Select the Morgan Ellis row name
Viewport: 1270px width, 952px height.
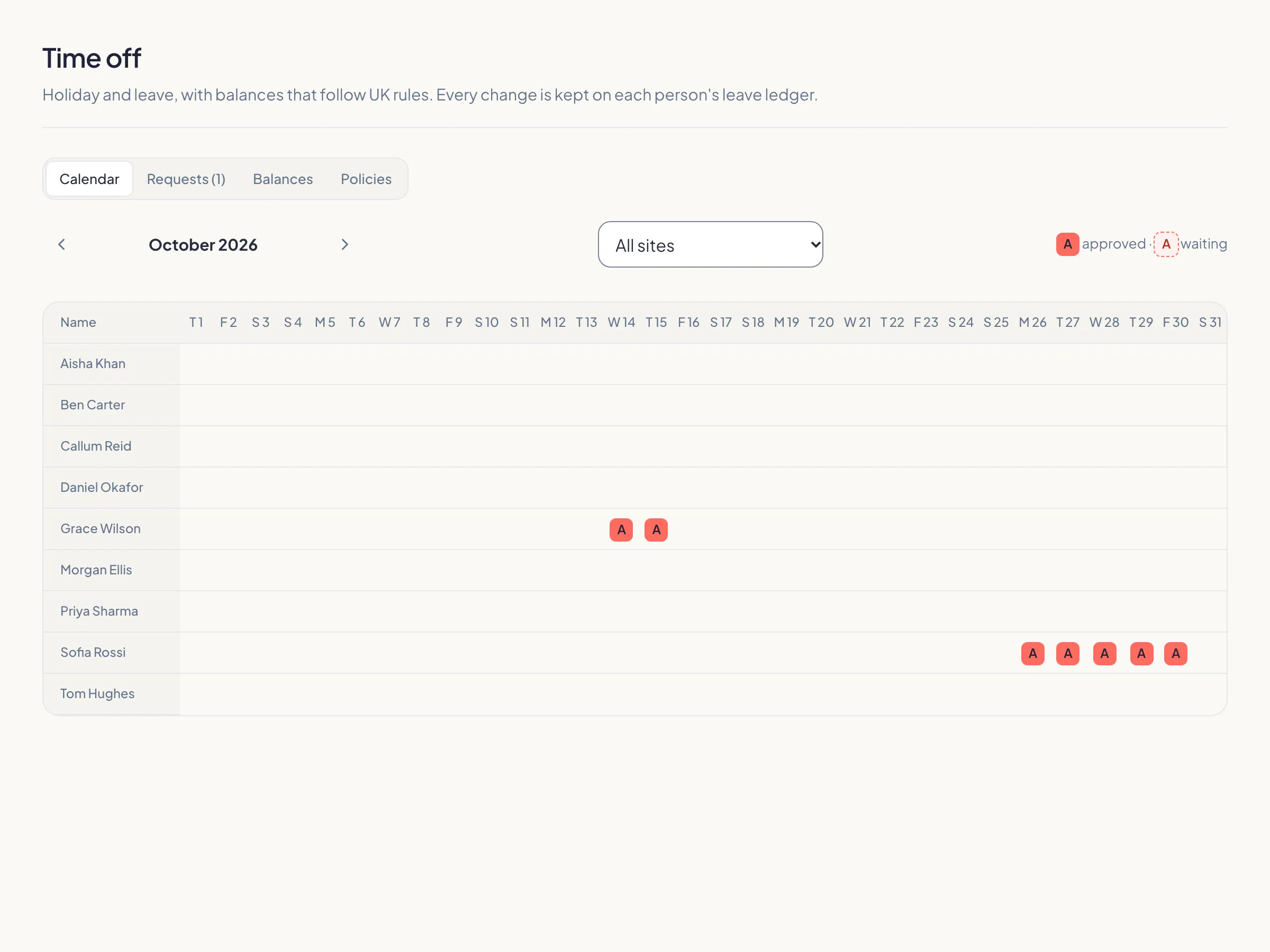point(96,570)
